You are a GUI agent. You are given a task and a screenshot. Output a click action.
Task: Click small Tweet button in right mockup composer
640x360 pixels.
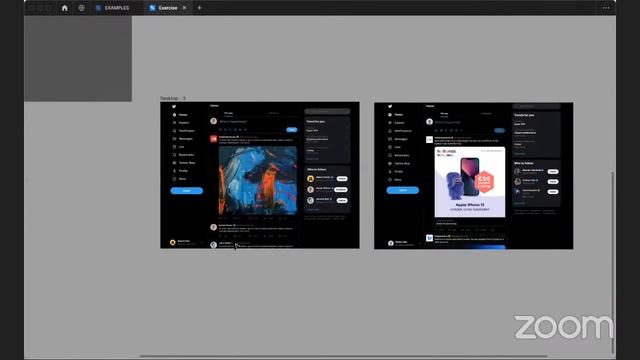click(x=500, y=130)
